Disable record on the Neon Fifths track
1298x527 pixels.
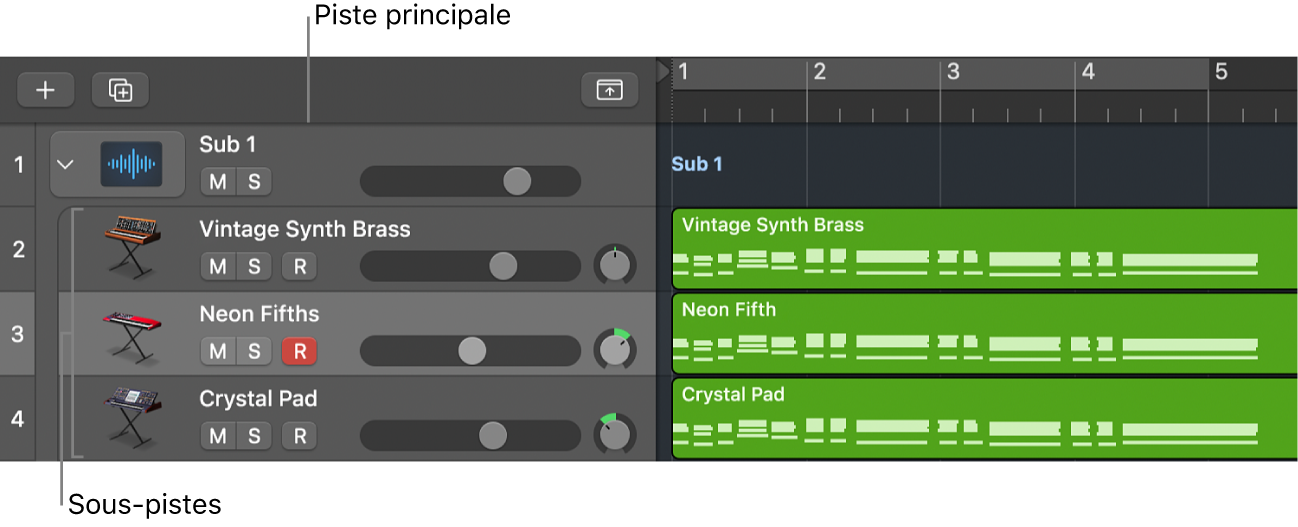click(x=298, y=351)
